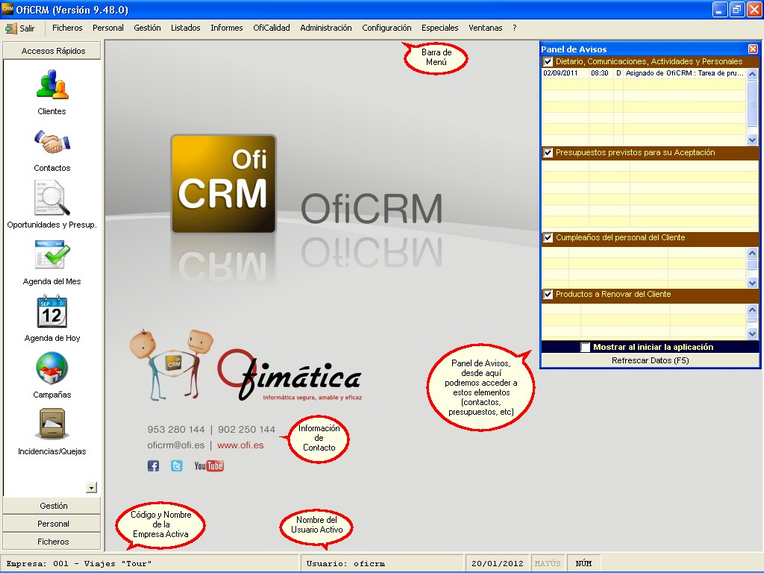Click the Dietario list scrollbar thumb
This screenshot has height=573, width=764.
point(752,104)
